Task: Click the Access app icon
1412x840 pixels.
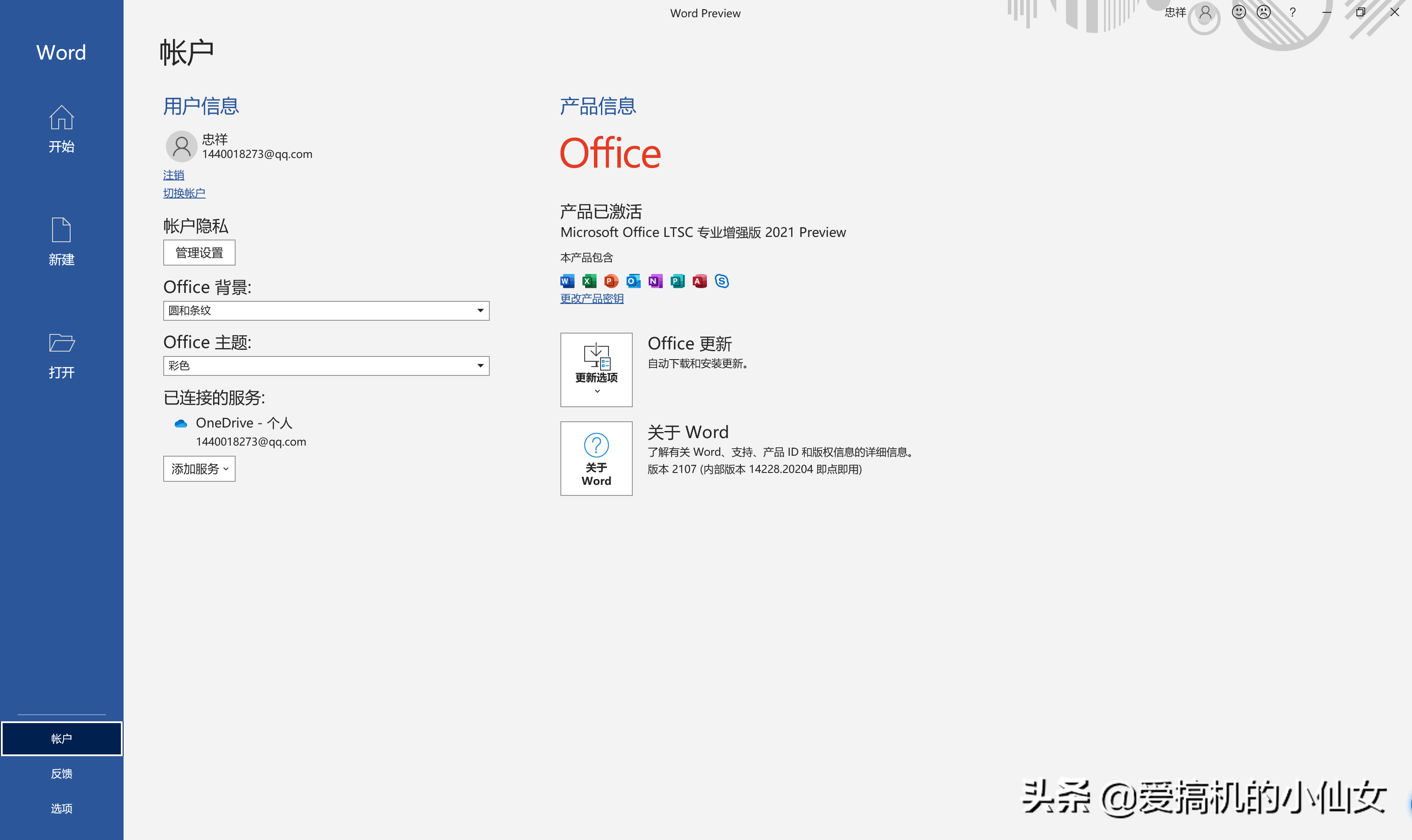Action: pyautogui.click(x=700, y=281)
